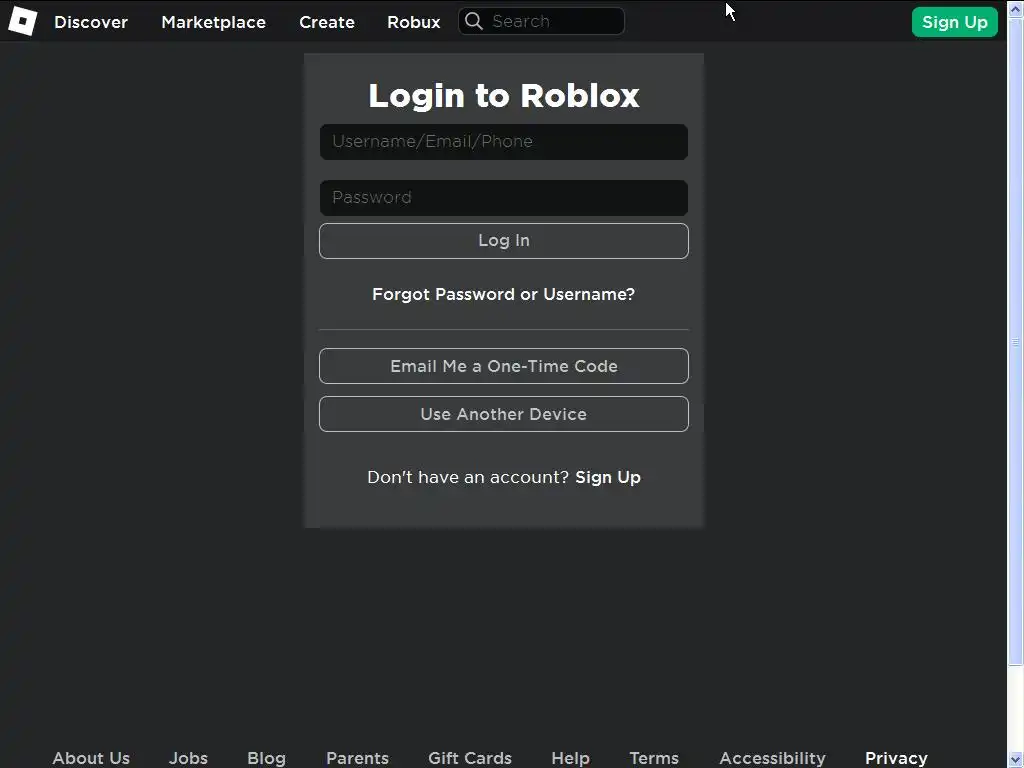Open the About Us footer link
The width and height of the screenshot is (1024, 768).
(x=91, y=758)
